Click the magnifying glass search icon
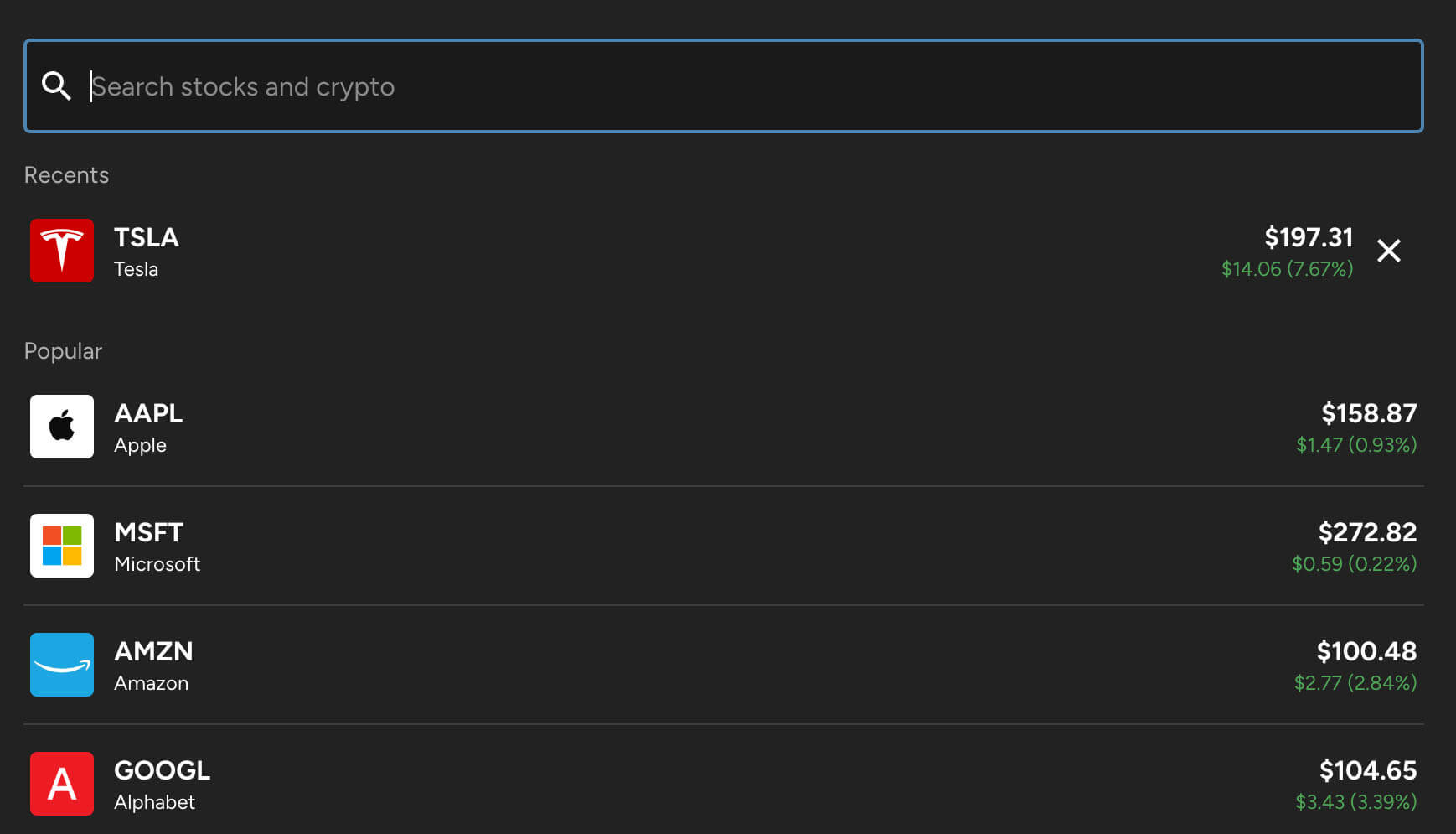This screenshot has height=834, width=1456. [56, 85]
